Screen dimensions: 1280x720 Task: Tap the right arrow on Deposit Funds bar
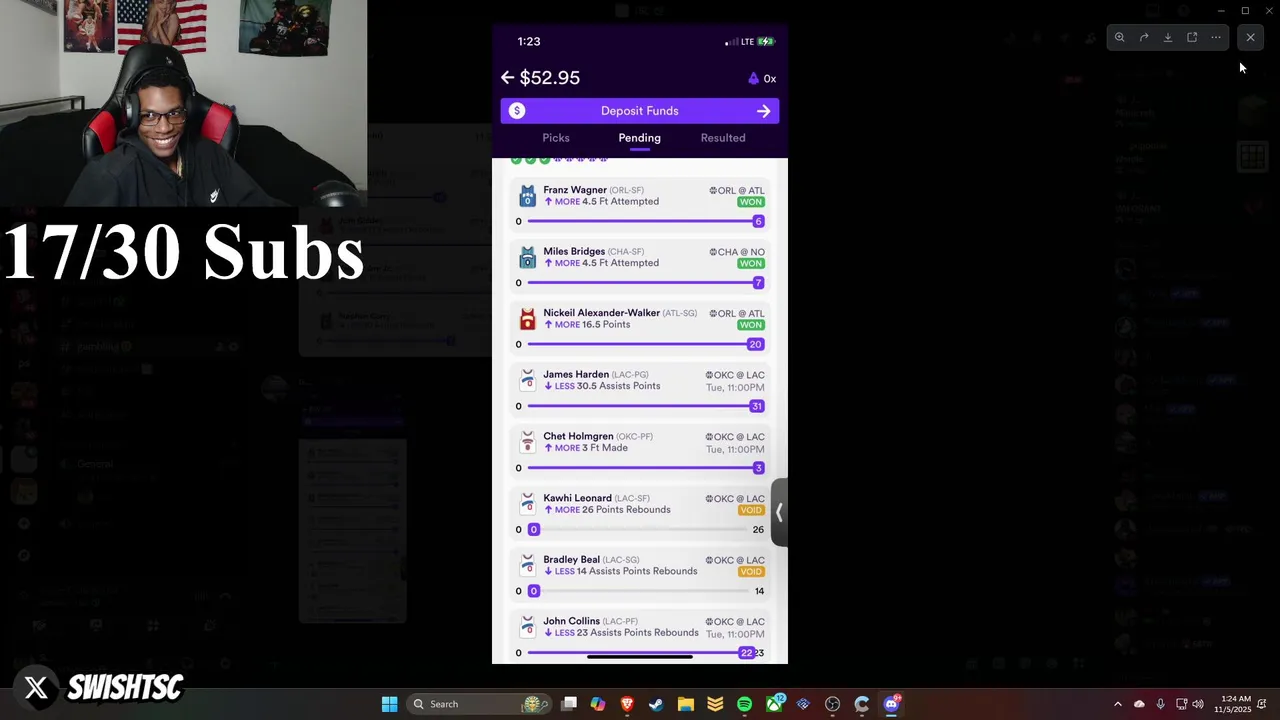pos(763,111)
